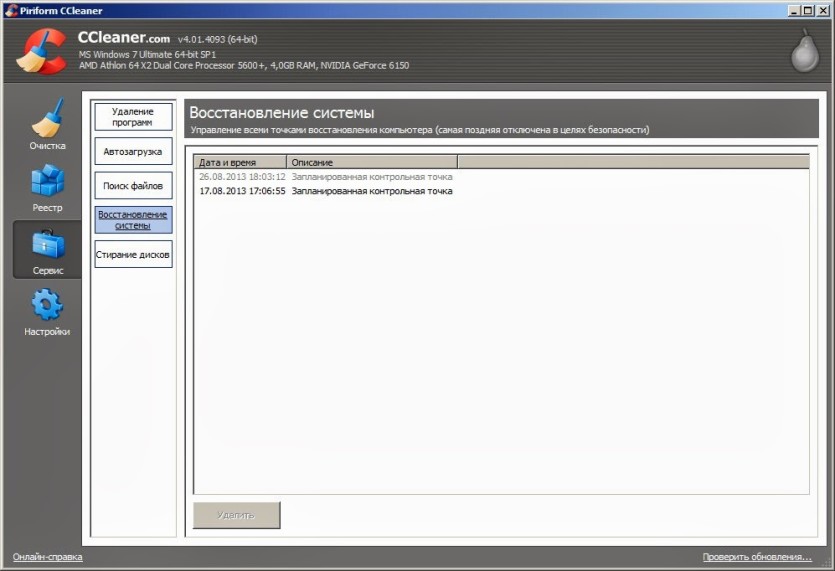Click AMD Athlon processor info line

click(244, 66)
